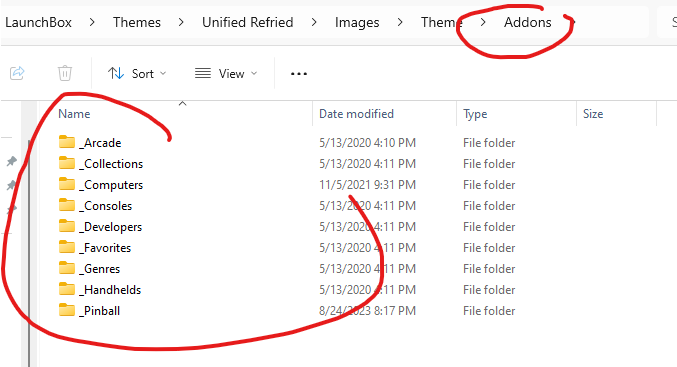The image size is (677, 367).
Task: Expand chevron after Themes breadcrumb
Action: tap(181, 22)
